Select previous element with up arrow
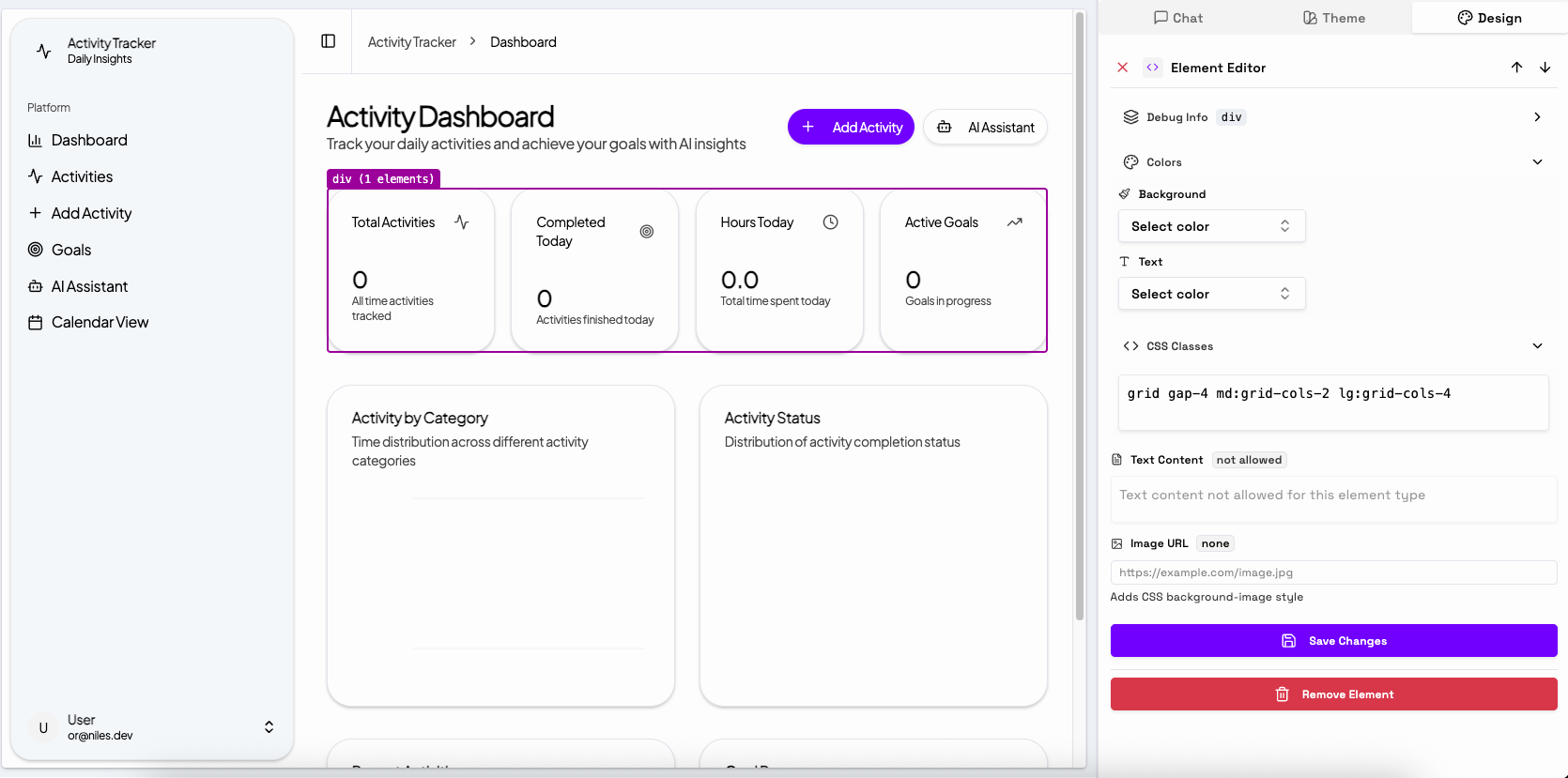The height and width of the screenshot is (778, 1568). [x=1517, y=68]
